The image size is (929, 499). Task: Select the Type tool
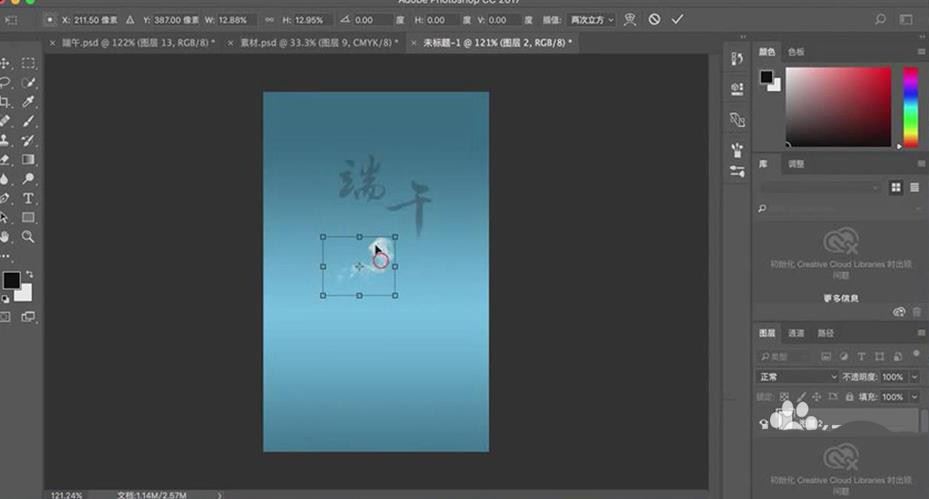(28, 199)
